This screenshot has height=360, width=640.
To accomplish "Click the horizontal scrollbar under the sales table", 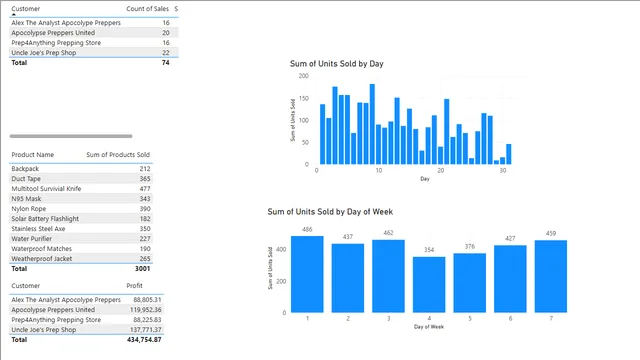I will pyautogui.click(x=71, y=136).
